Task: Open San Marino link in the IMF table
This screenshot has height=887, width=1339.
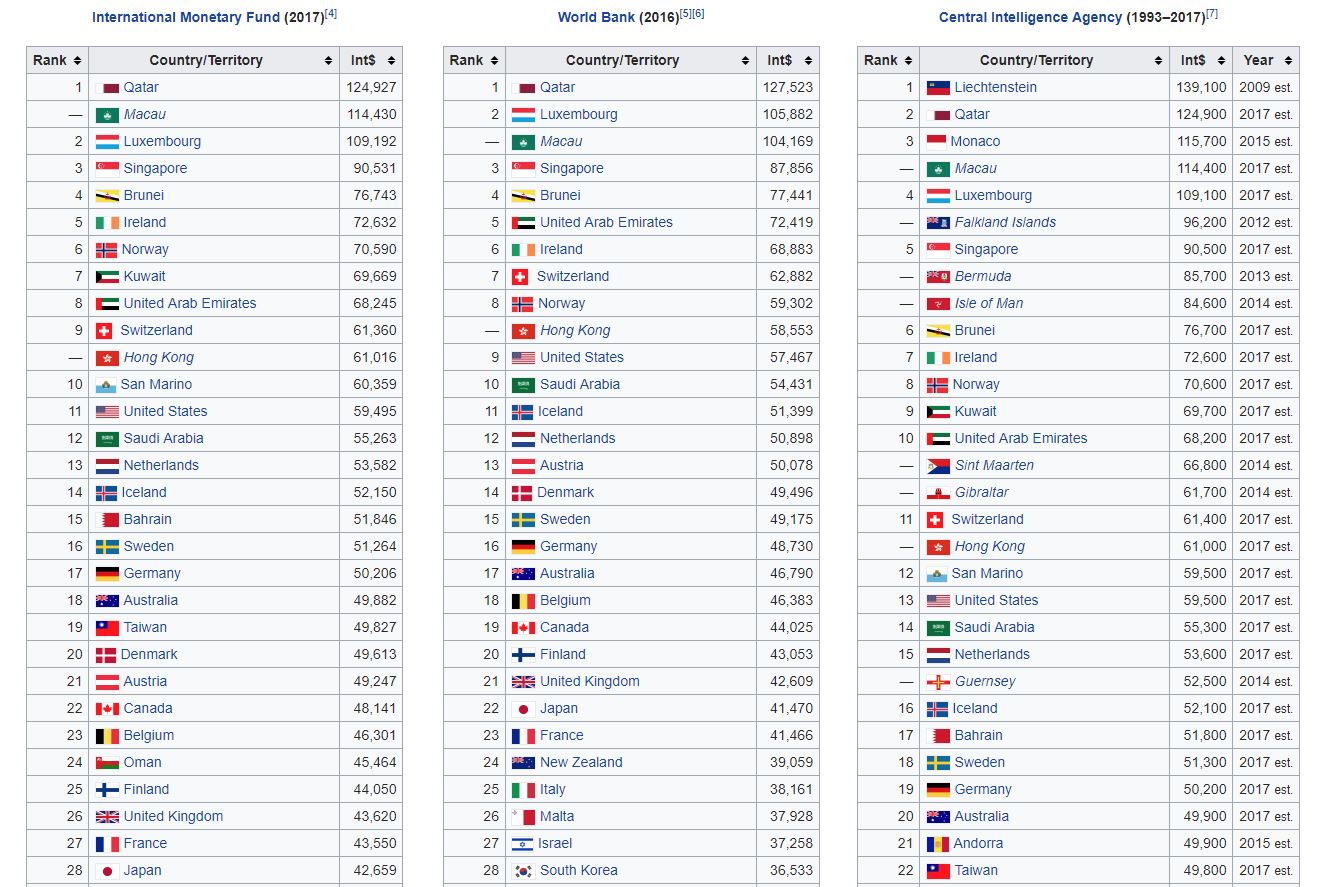Action: 156,385
